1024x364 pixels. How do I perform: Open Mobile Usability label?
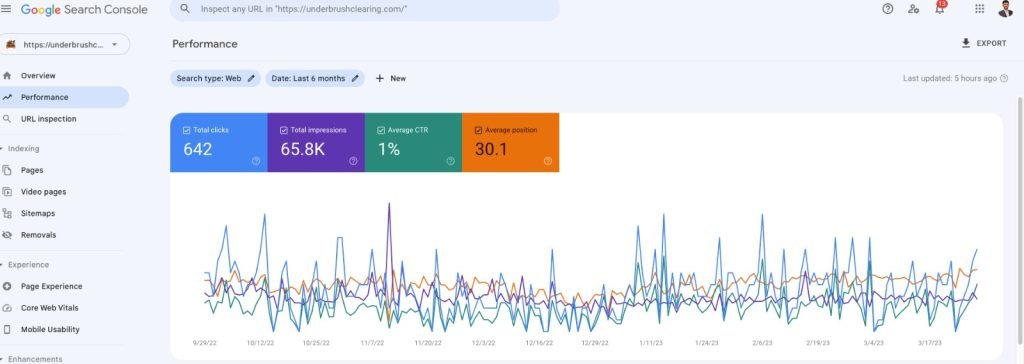[50, 329]
